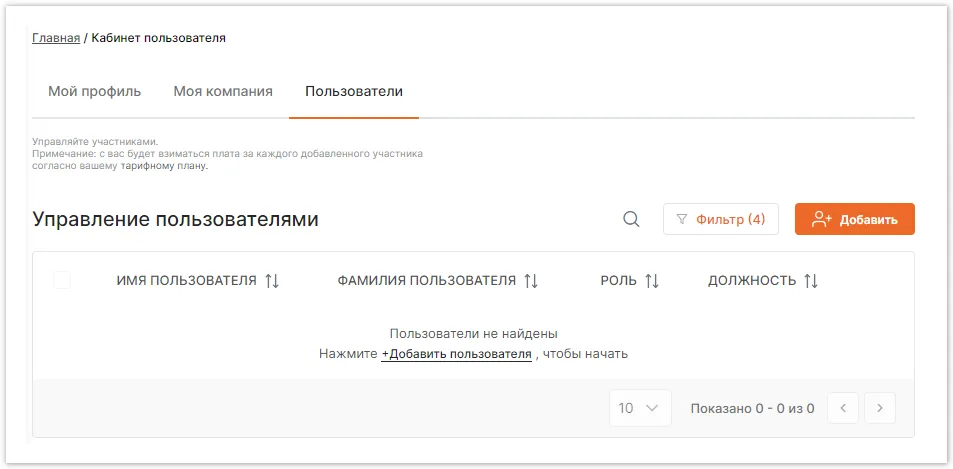This screenshot has width=953, height=469.
Task: Go to previous page arrow
Action: coord(843,408)
